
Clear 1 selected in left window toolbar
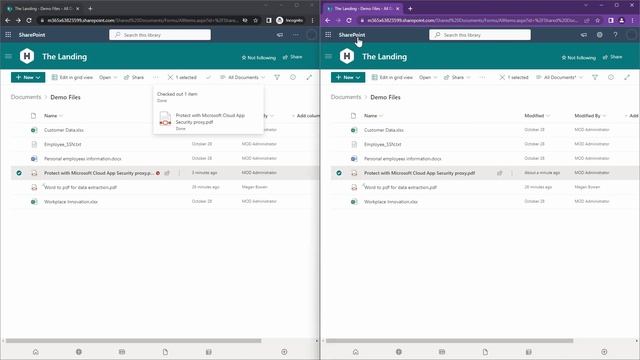[170, 77]
